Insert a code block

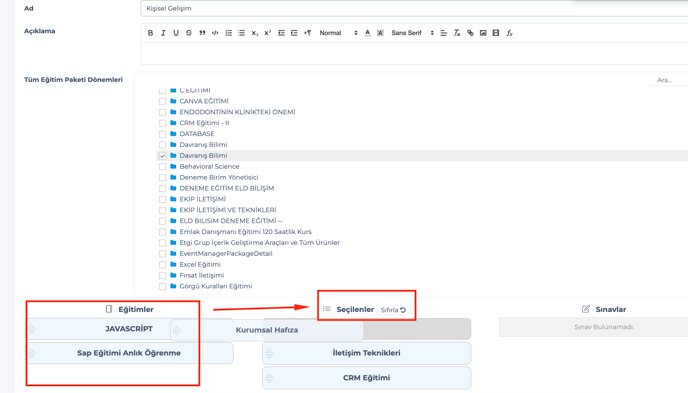click(x=215, y=33)
